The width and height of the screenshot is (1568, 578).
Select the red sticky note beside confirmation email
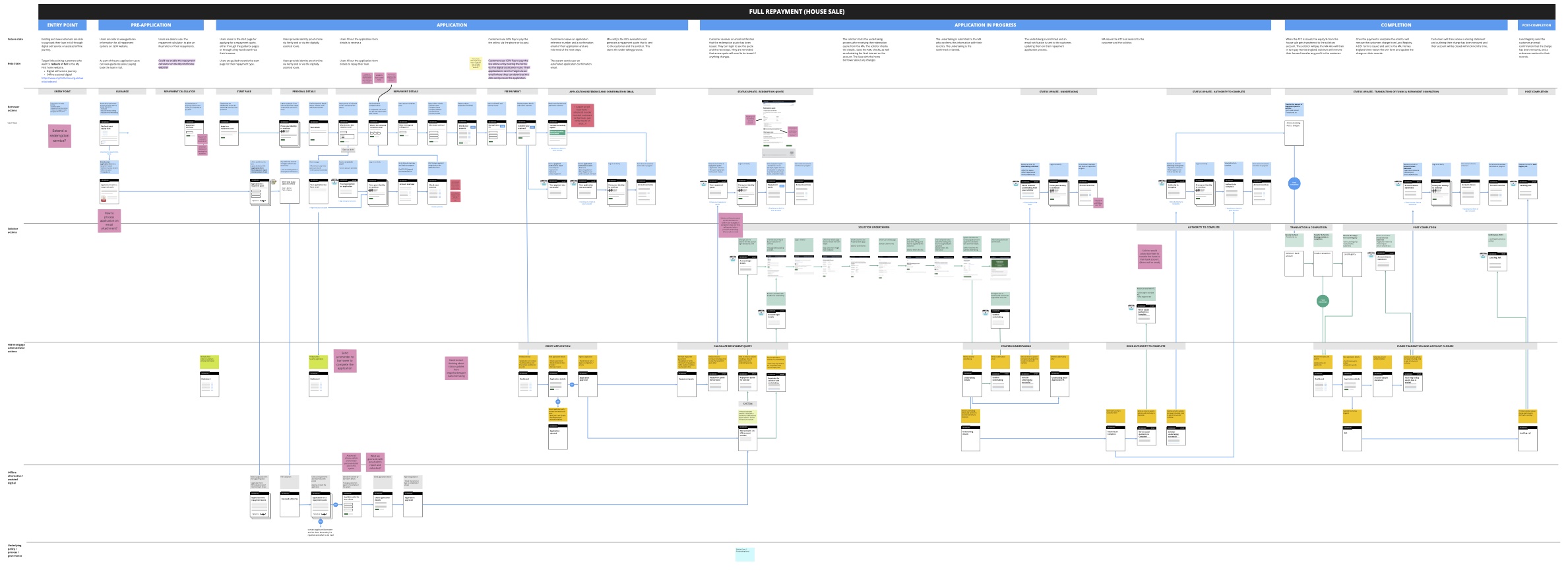pos(582,115)
